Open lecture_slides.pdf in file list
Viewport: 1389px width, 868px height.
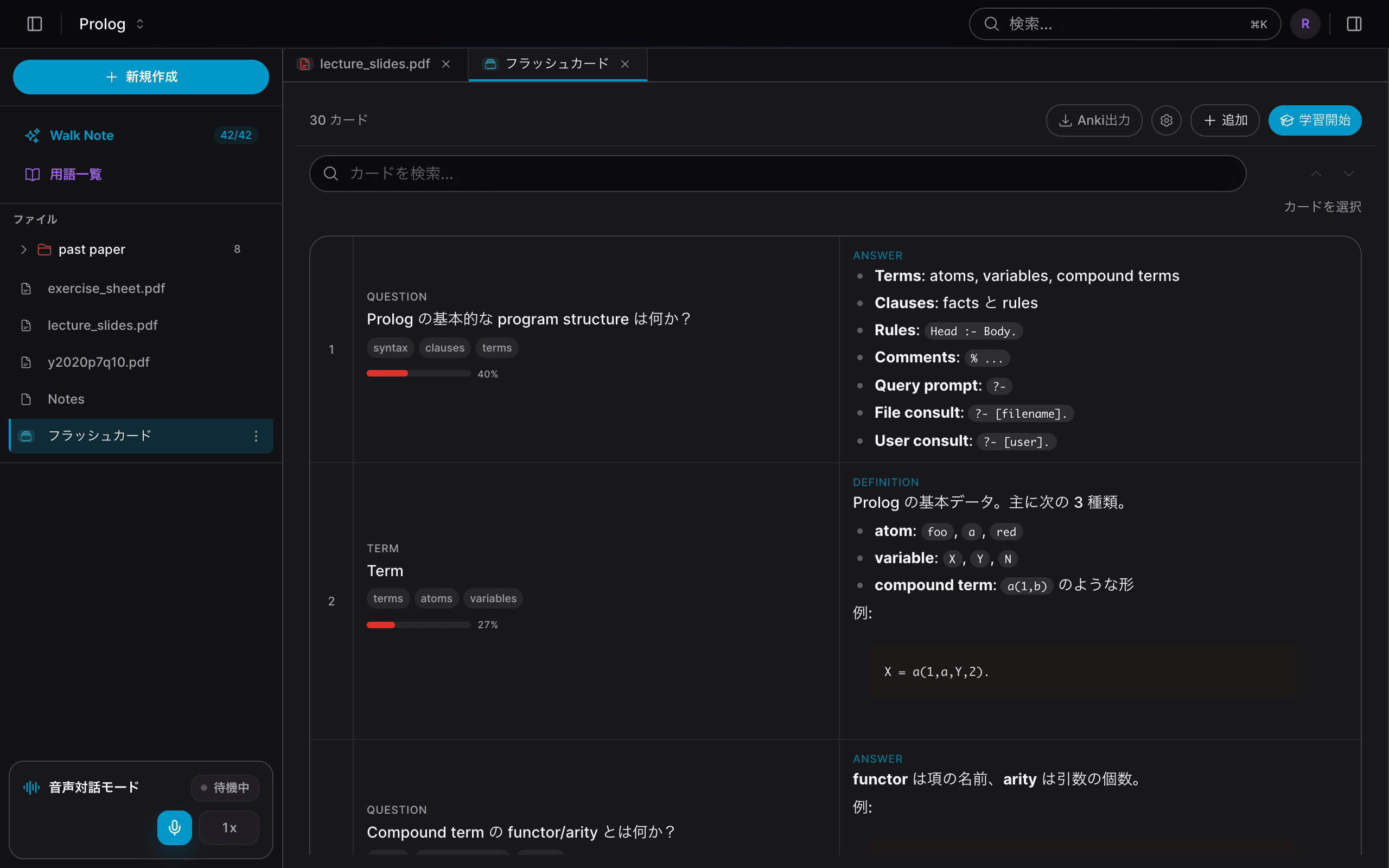click(x=141, y=325)
